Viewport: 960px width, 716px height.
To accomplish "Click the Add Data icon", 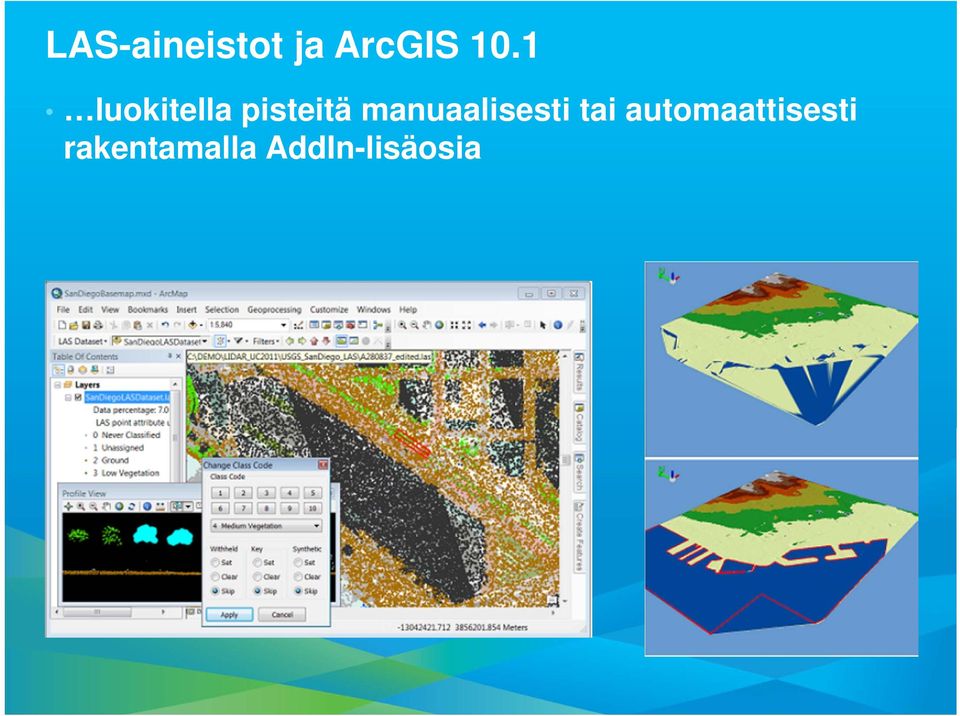I will (x=192, y=325).
